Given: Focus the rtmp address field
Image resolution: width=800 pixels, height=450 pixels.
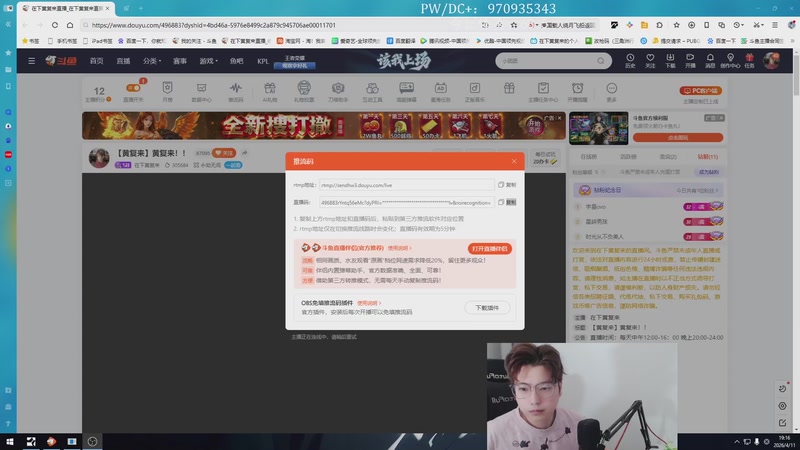Looking at the screenshot, I should tap(407, 185).
